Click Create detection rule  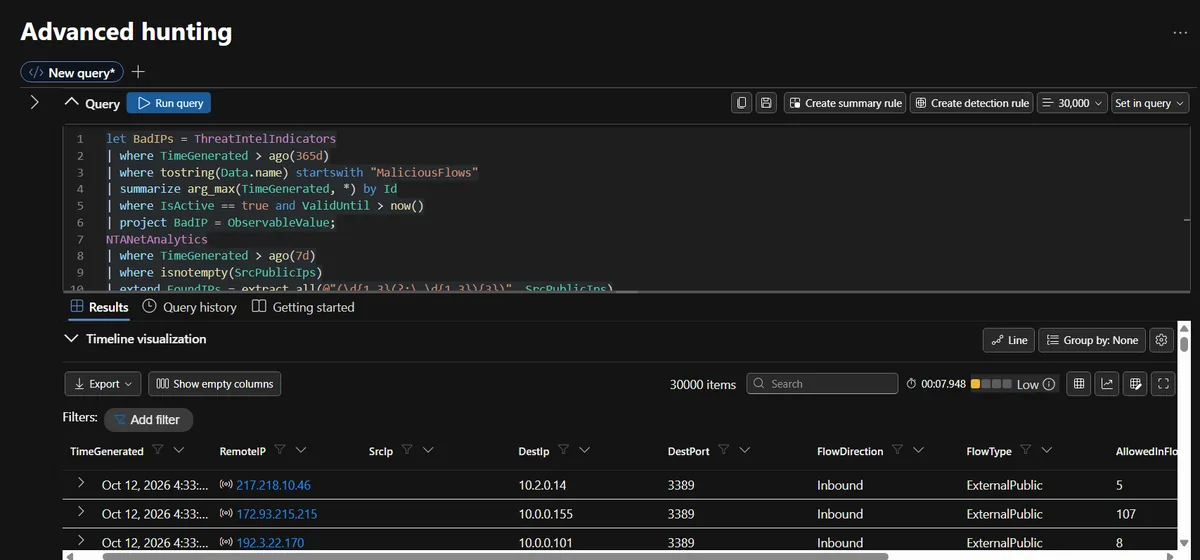click(x=971, y=103)
